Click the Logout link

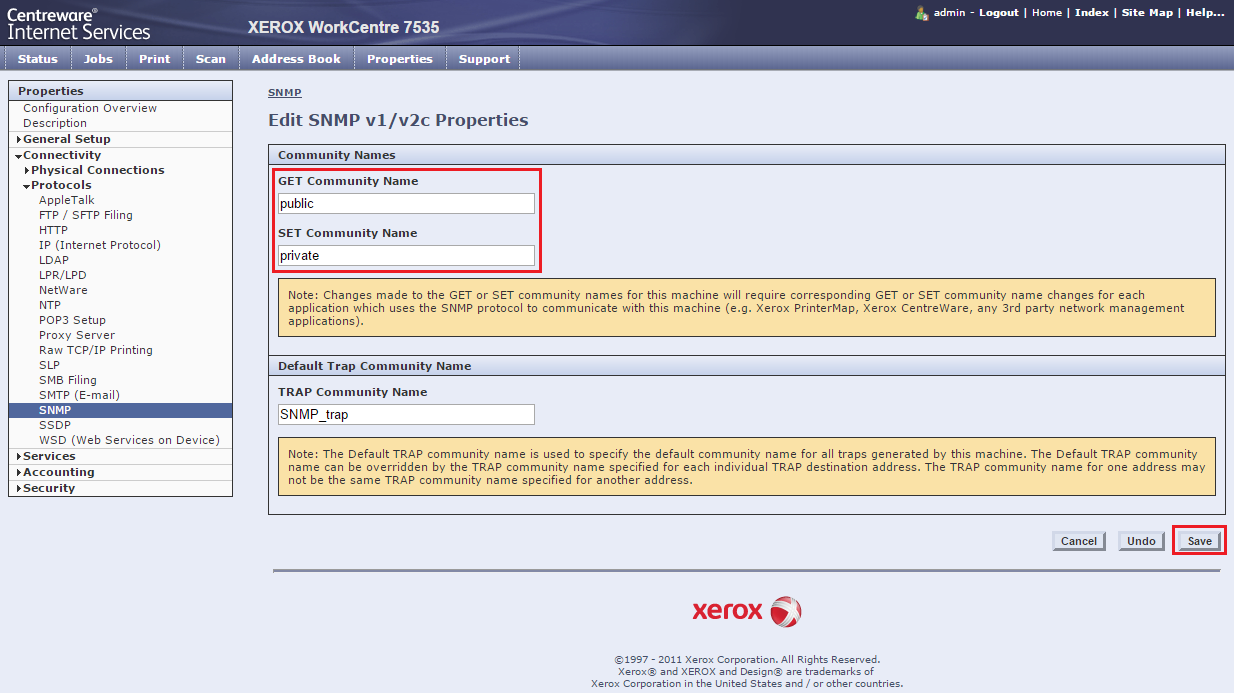tap(998, 13)
